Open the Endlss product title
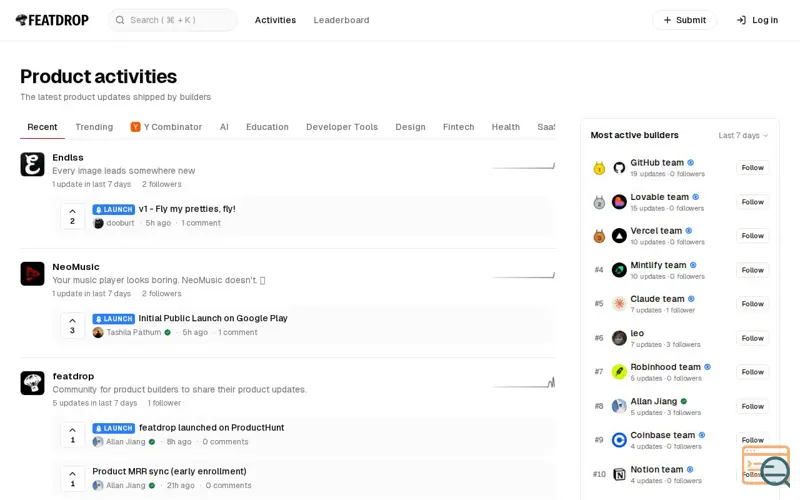The width and height of the screenshot is (800, 500). [68, 158]
